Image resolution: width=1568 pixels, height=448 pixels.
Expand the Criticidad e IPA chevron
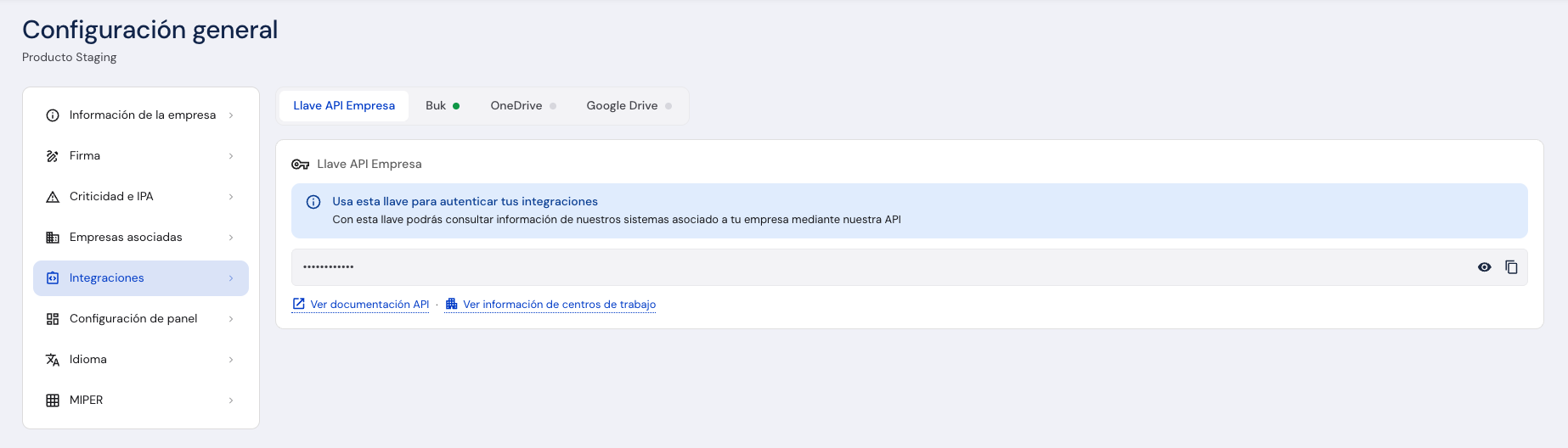(x=231, y=197)
